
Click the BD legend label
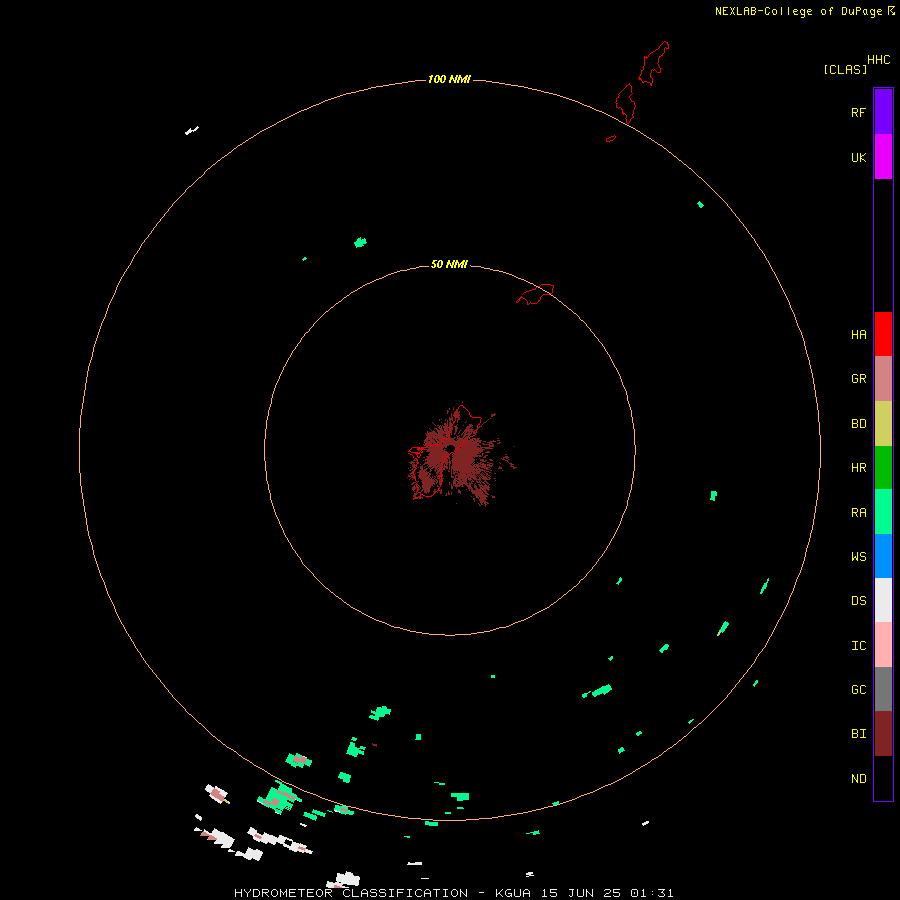pyautogui.click(x=859, y=424)
